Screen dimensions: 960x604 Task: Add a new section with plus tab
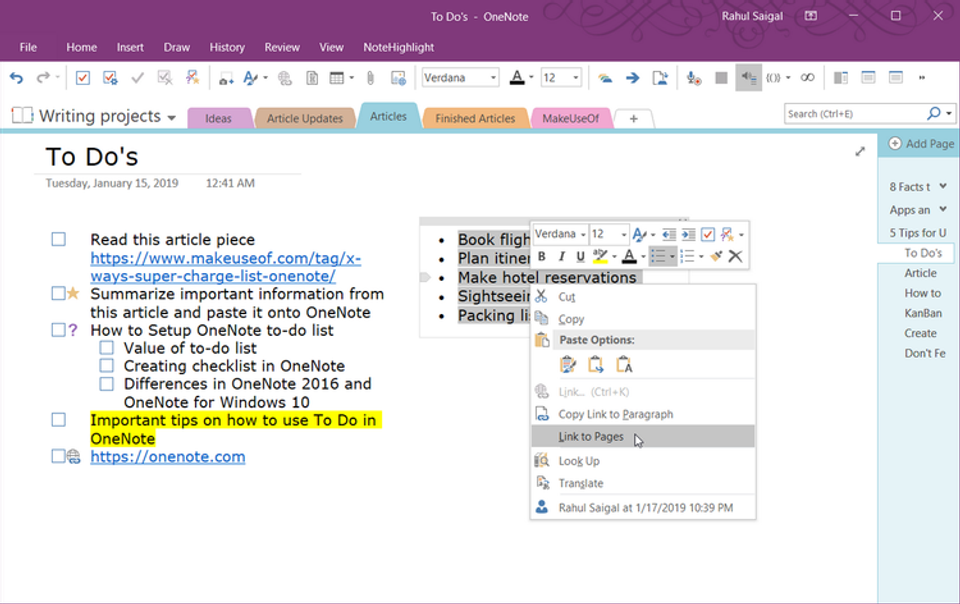point(634,119)
